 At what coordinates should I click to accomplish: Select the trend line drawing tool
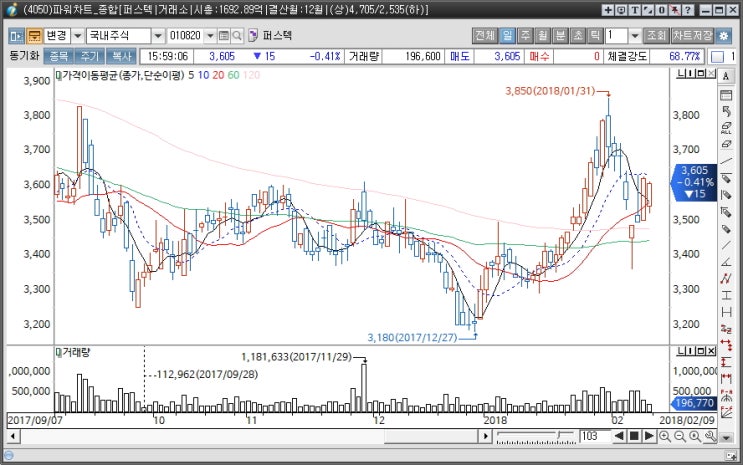[726, 161]
